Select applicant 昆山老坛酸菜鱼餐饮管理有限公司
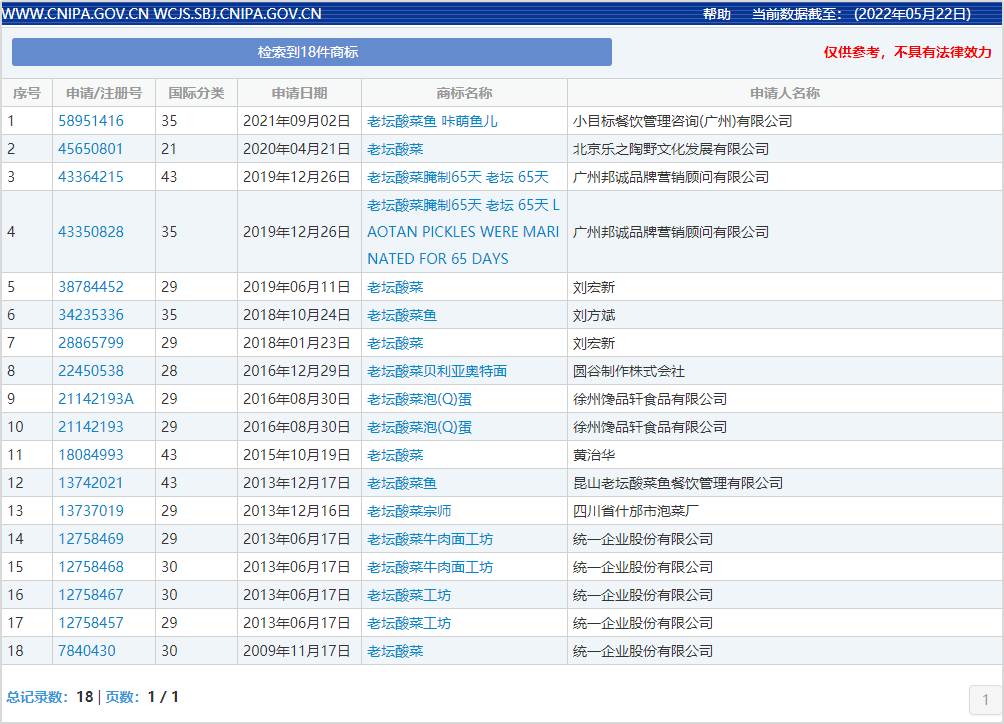Screen dimensions: 1004x724 point(678,483)
